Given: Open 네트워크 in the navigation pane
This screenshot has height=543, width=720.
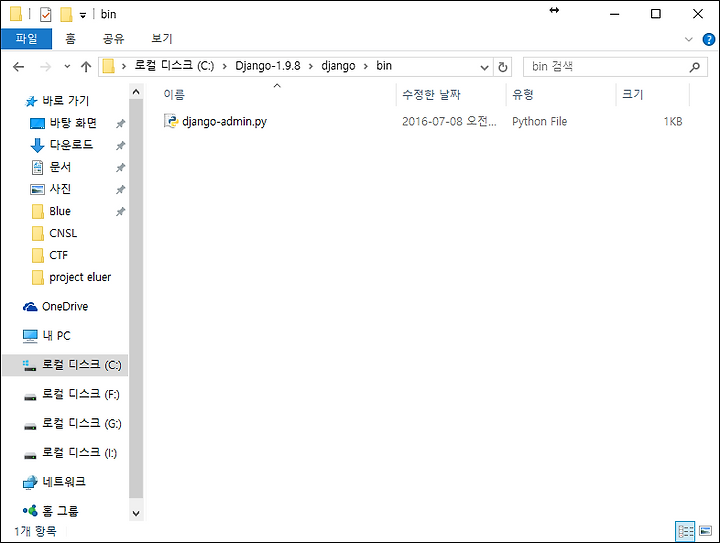Looking at the screenshot, I should [64, 482].
